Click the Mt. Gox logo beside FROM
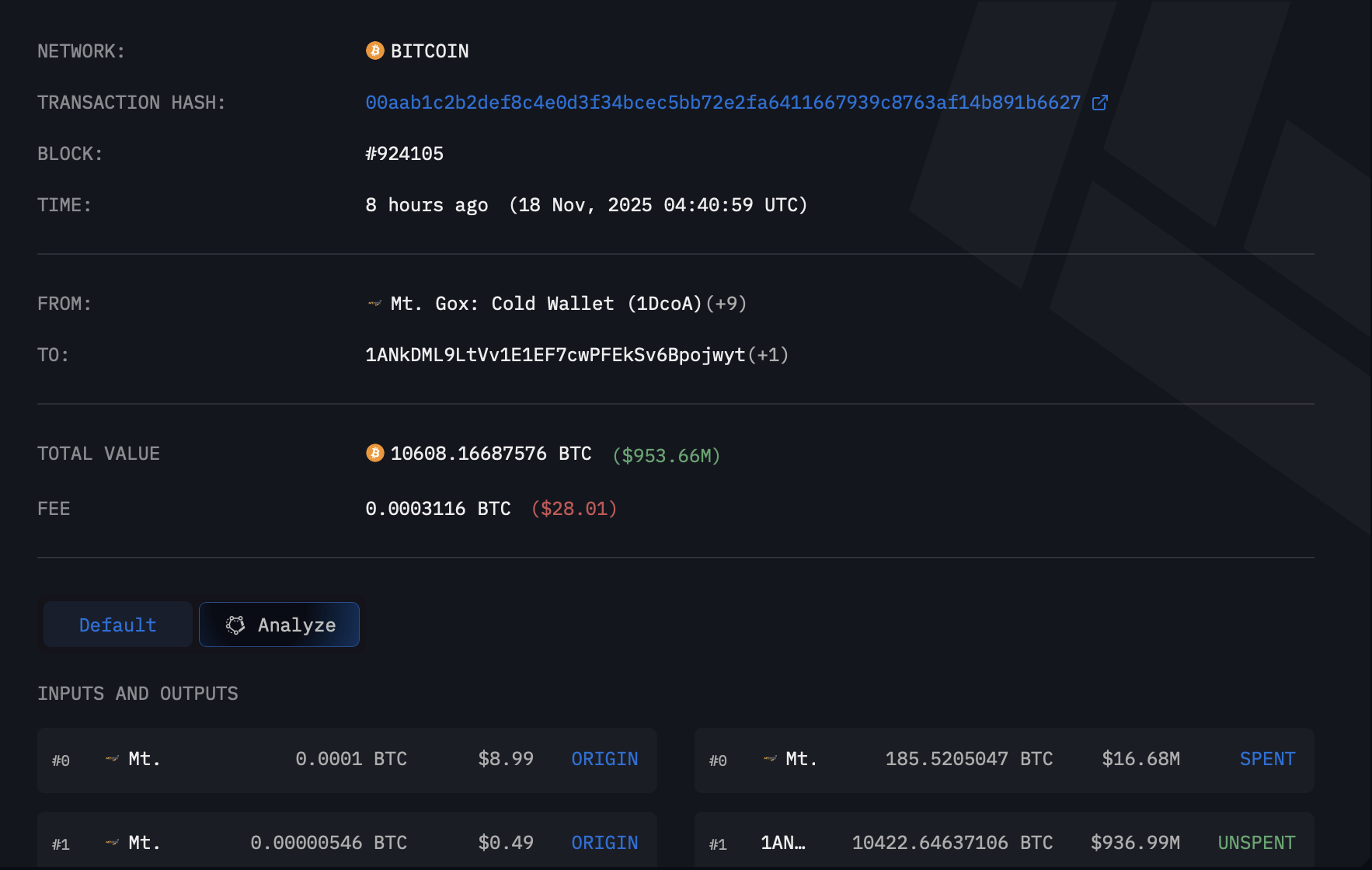This screenshot has width=1372, height=870. pos(374,304)
